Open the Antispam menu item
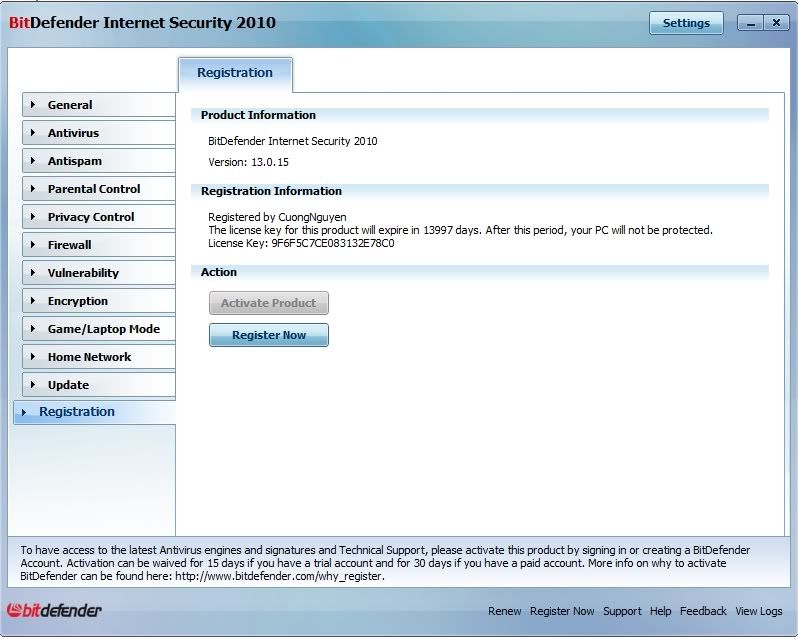This screenshot has width=798, height=637. click(x=99, y=161)
